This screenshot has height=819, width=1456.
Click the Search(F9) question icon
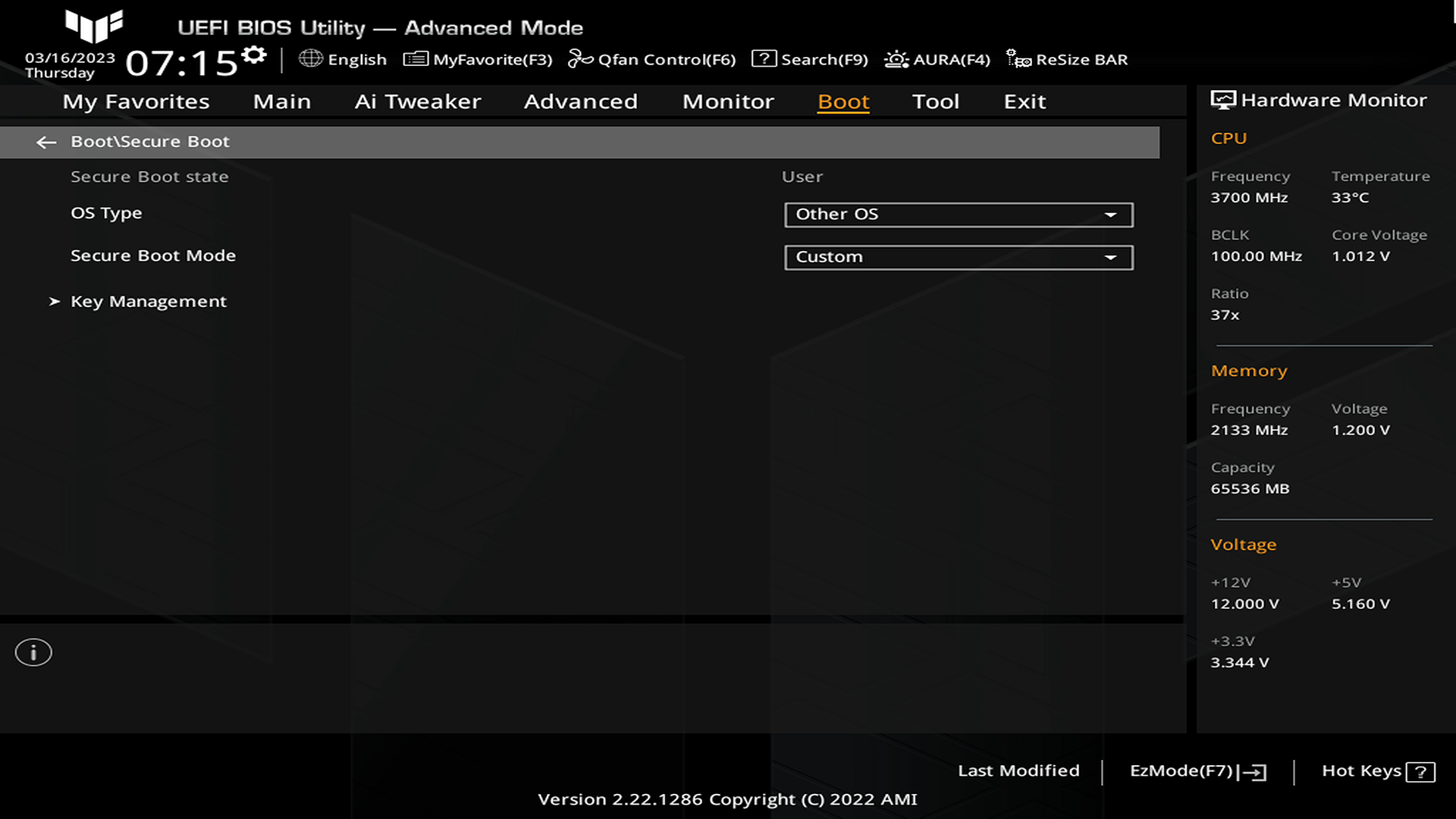(764, 59)
